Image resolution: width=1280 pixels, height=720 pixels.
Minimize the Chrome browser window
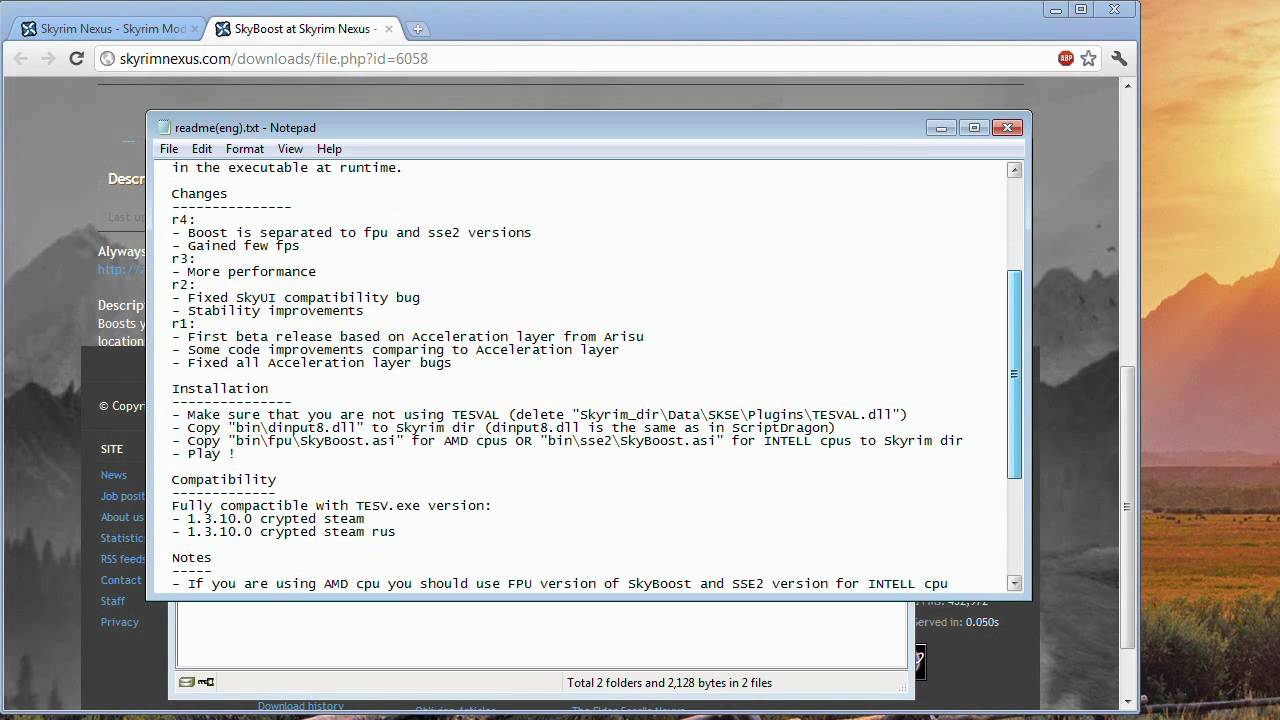(1058, 9)
